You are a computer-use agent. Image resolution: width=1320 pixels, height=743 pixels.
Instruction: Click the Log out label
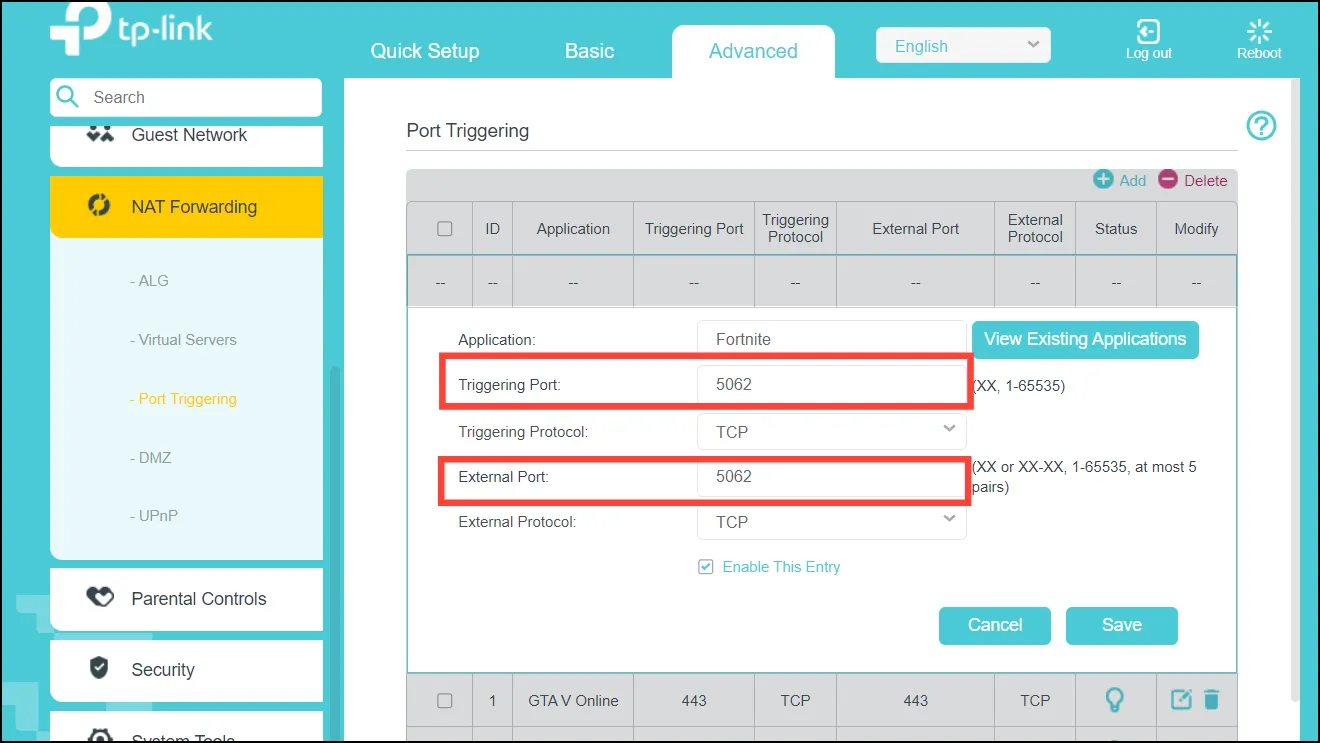click(x=1148, y=53)
